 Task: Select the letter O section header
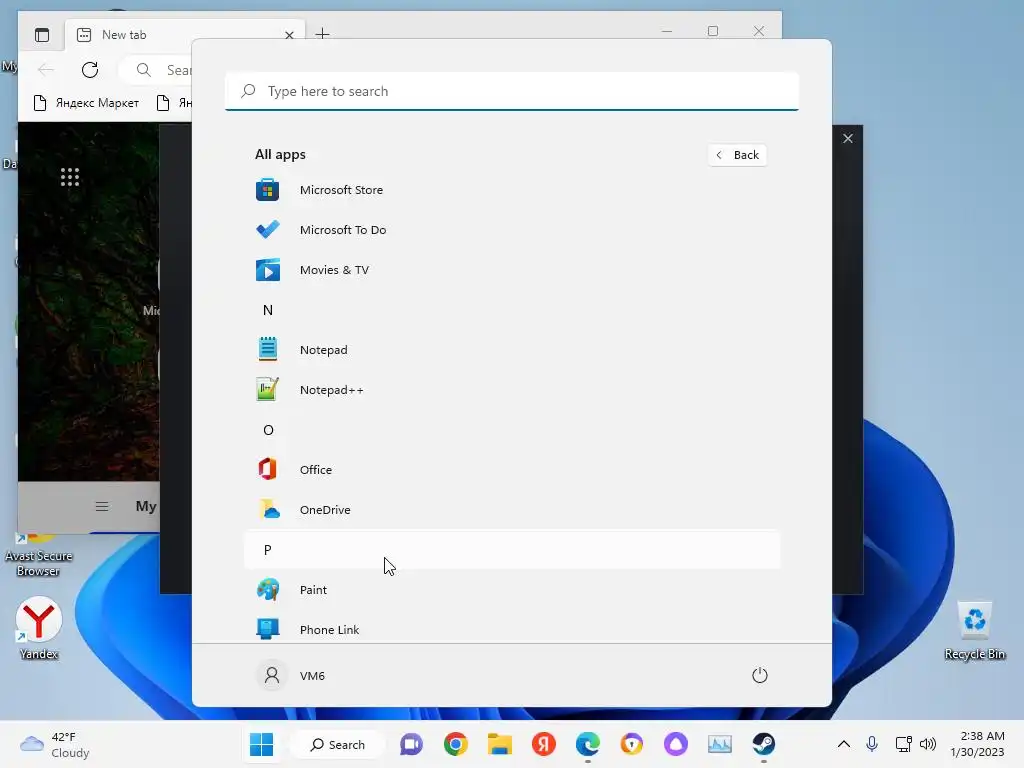click(x=512, y=430)
